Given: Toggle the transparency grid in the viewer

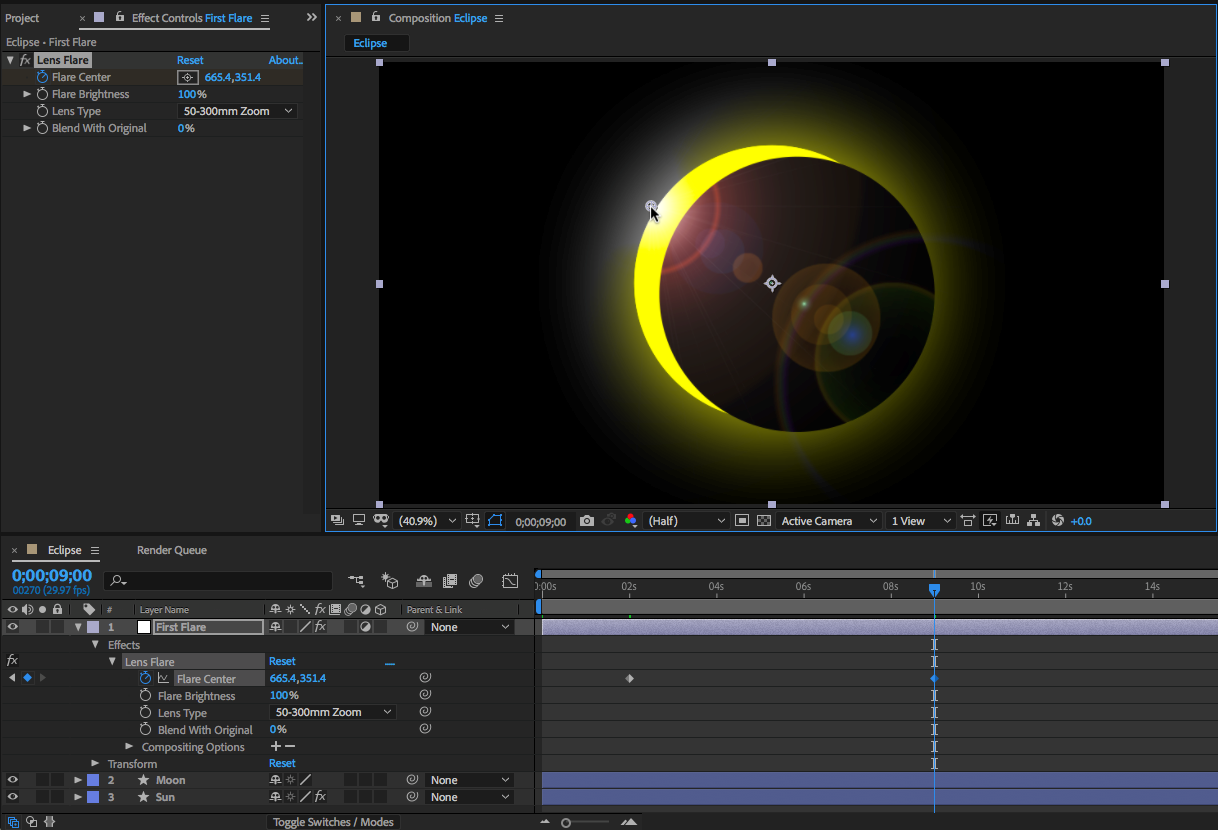Looking at the screenshot, I should [x=764, y=521].
